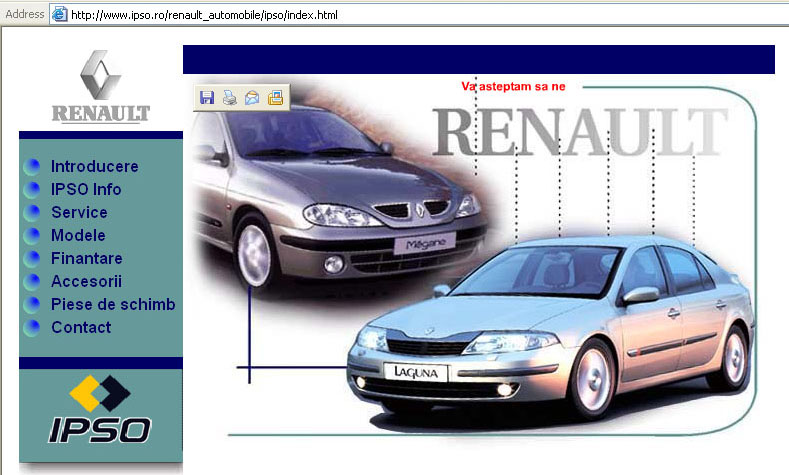Viewport: 789px width, 475px height.
Task: Open My Pictures folder icon on image toolbar
Action: pyautogui.click(x=275, y=98)
